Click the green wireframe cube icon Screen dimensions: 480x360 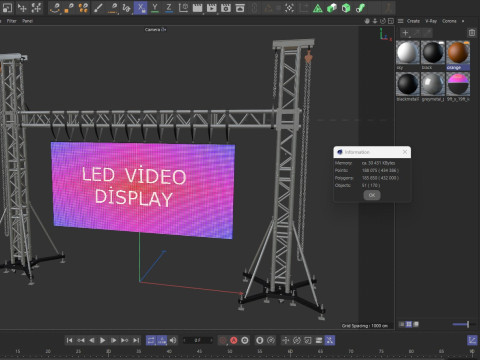point(346,8)
